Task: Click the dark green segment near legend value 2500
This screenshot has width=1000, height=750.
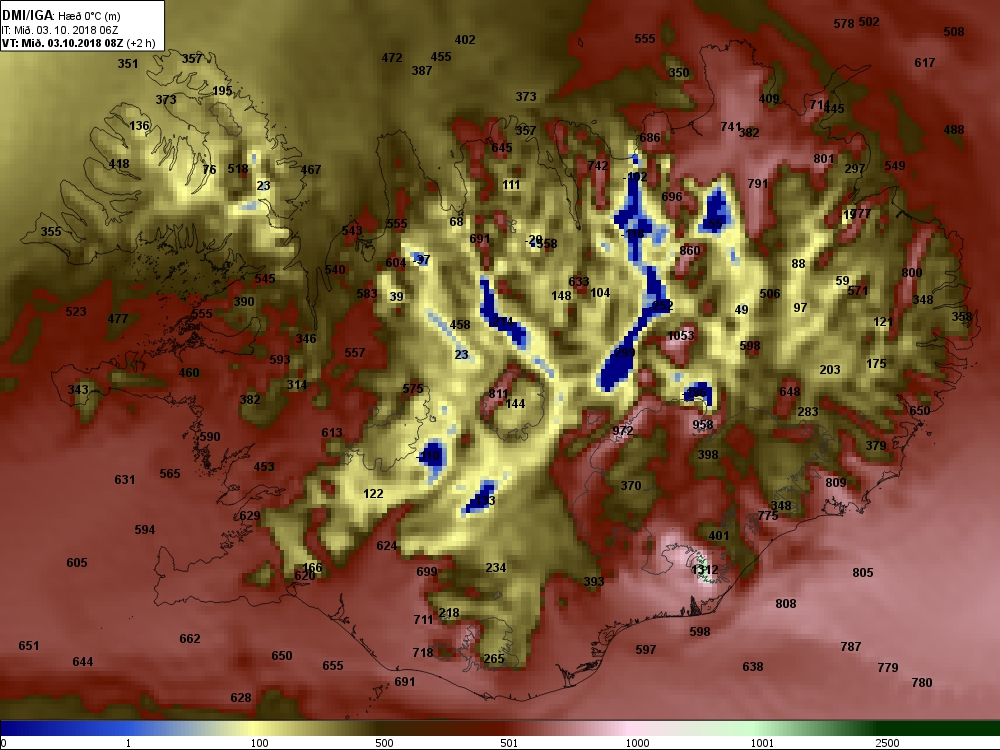Action: [938, 728]
